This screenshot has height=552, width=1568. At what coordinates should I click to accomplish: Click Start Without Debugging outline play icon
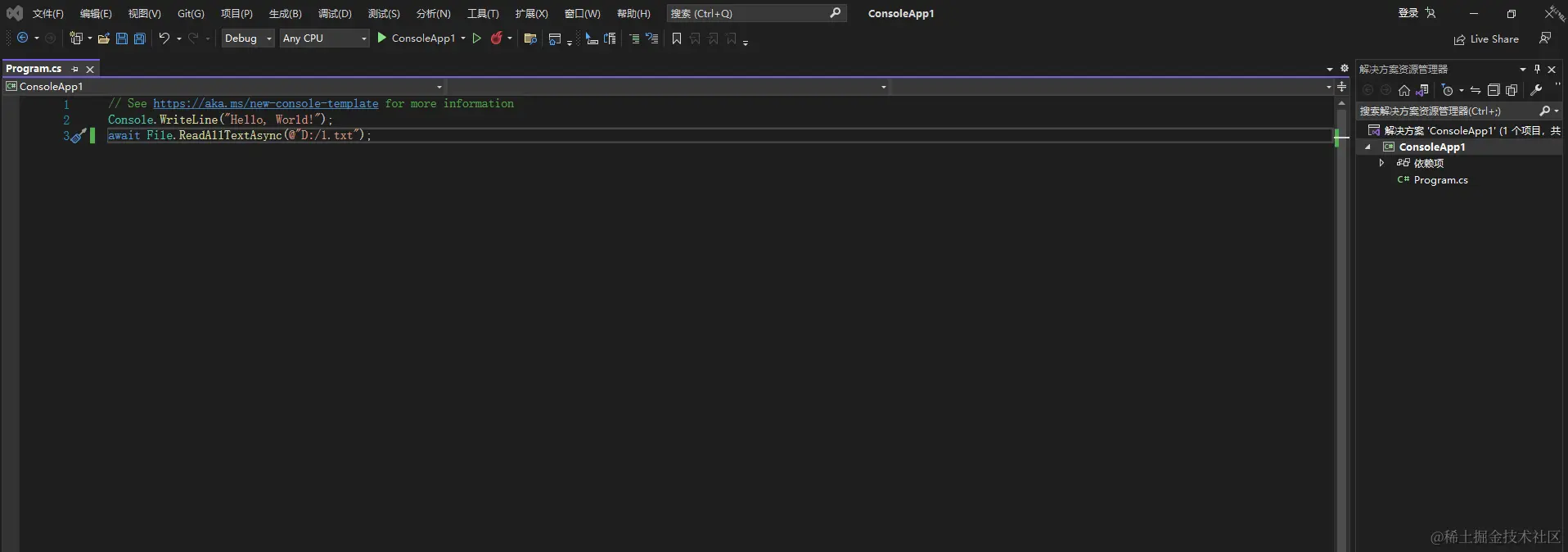[x=477, y=38]
